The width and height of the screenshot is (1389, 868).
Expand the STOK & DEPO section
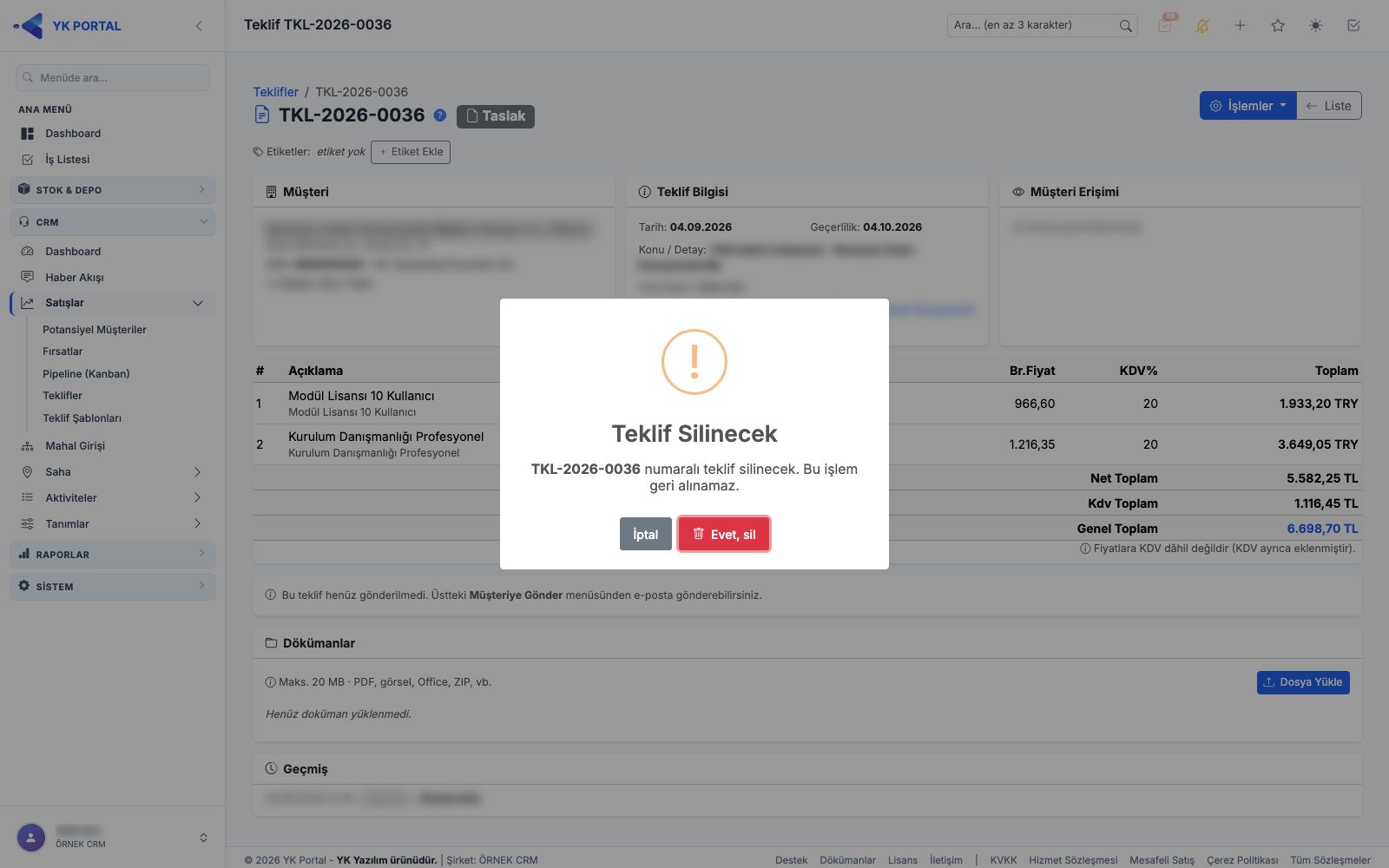[x=113, y=190]
